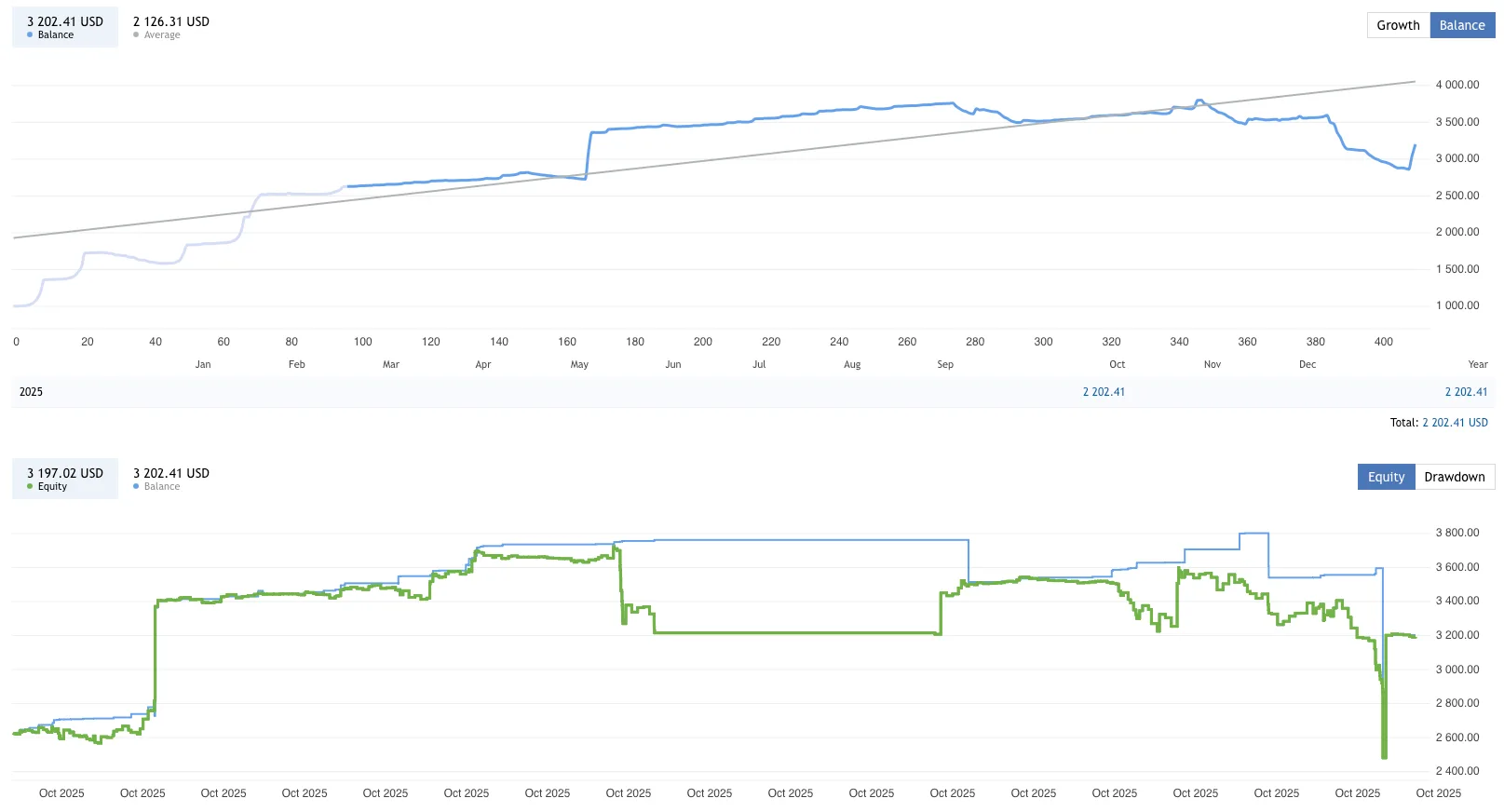Screen dimensions: 1504x812
Task: Switch to the Growth tab
Action: [x=1398, y=25]
